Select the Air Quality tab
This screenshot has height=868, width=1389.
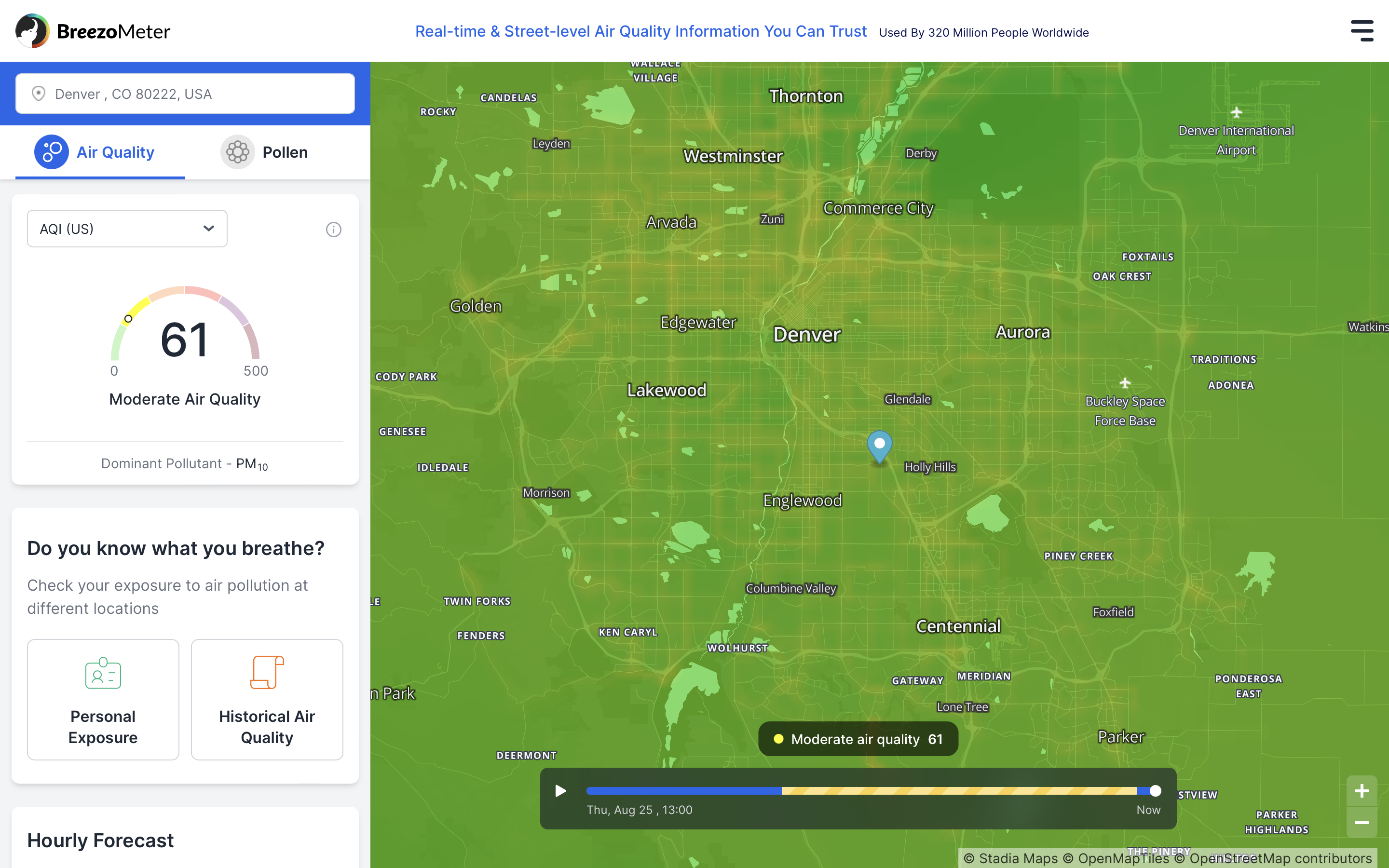tap(100, 152)
